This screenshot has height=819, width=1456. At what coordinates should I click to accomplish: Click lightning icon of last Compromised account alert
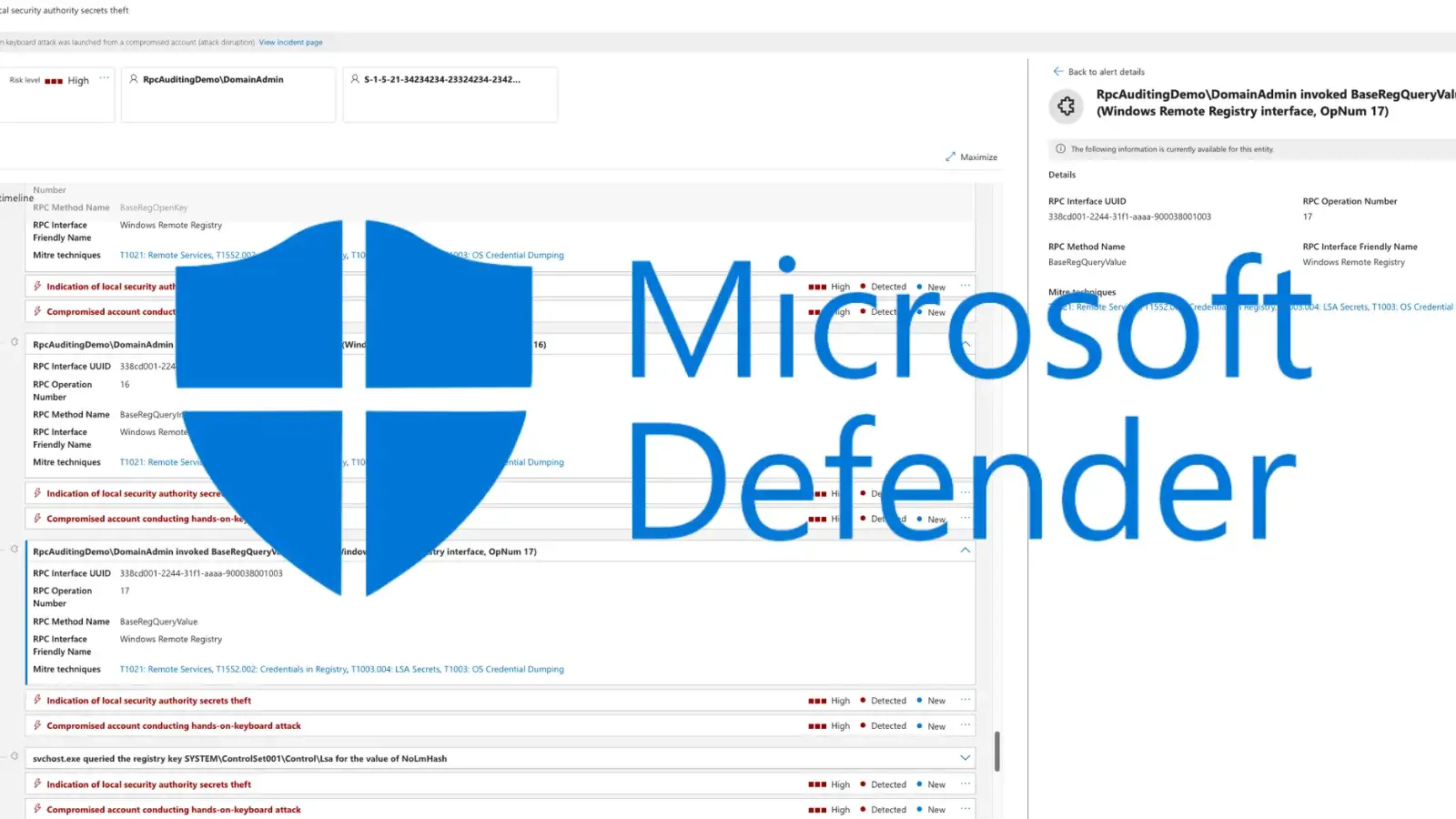click(x=37, y=809)
